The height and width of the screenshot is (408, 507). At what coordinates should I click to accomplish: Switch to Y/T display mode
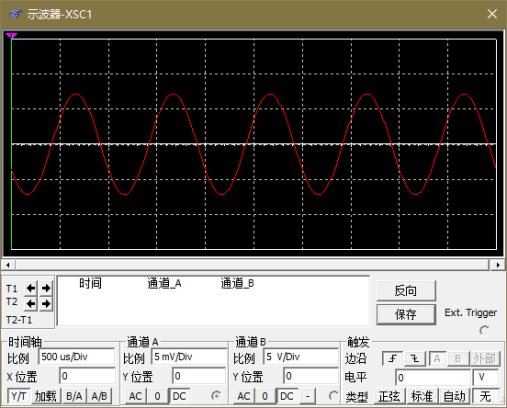click(x=19, y=396)
